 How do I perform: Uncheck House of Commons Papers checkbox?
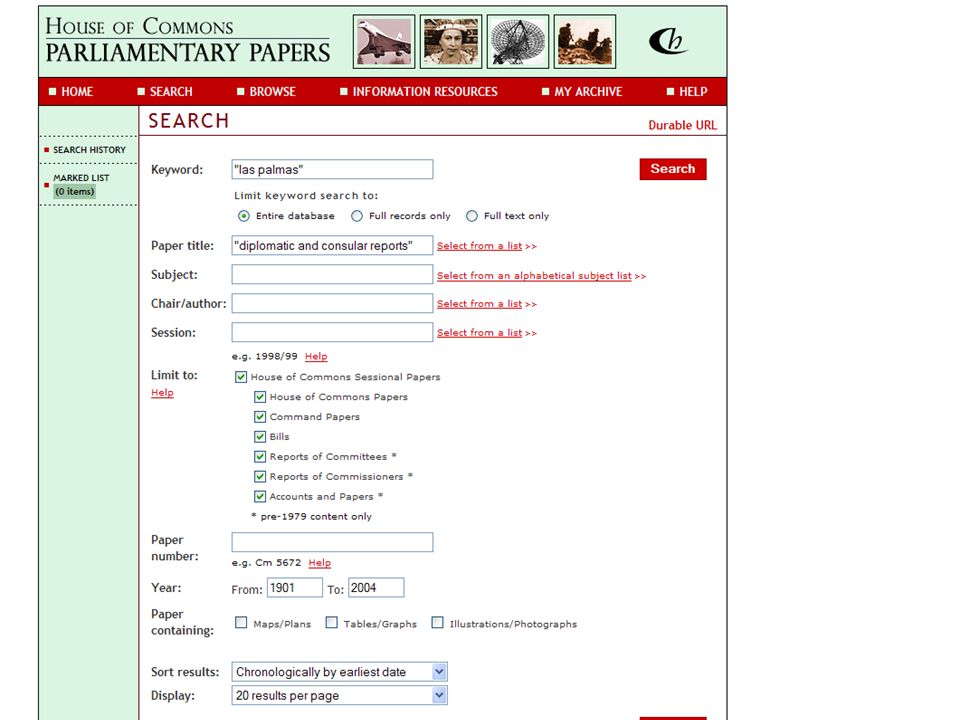click(260, 397)
